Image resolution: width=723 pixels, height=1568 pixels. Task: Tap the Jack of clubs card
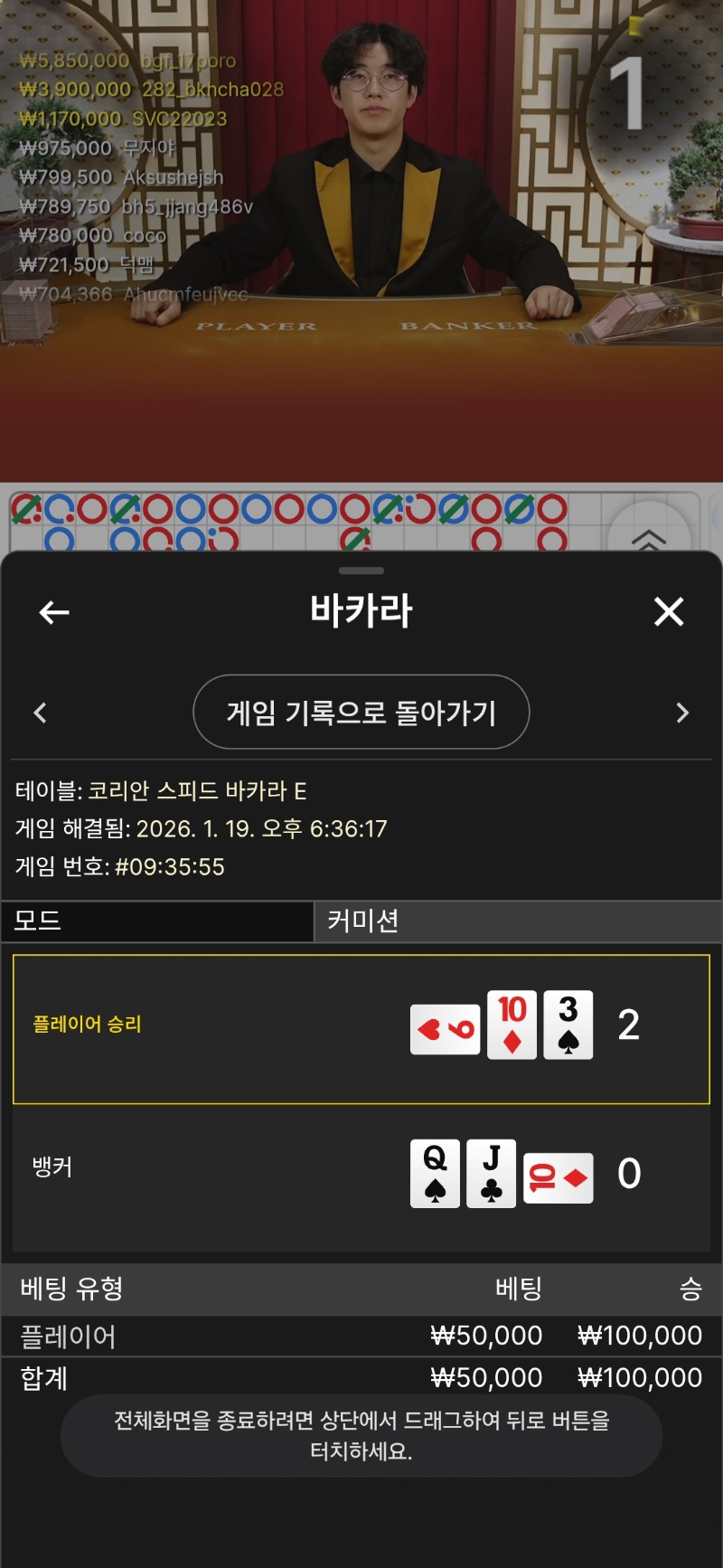tap(492, 1173)
